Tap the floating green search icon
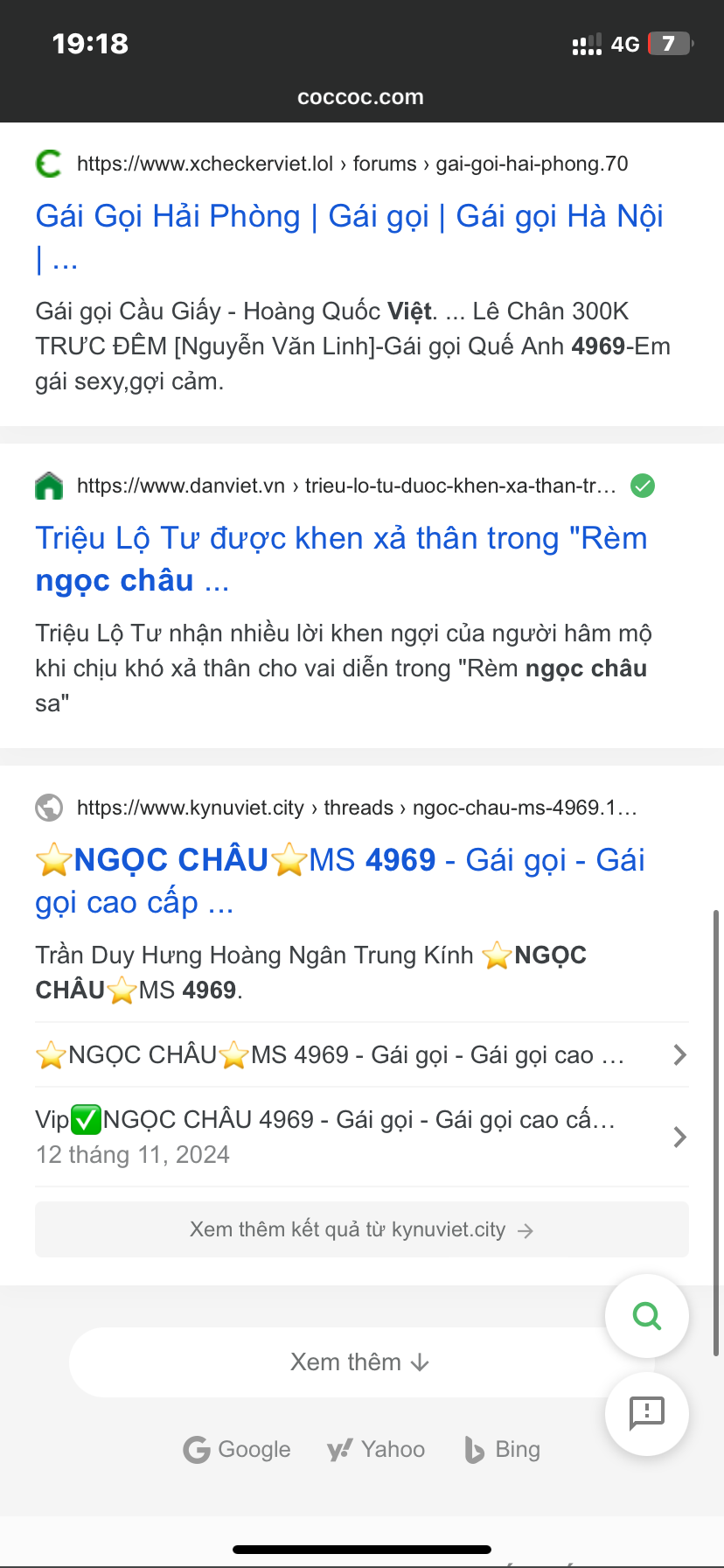Viewport: 724px width, 1568px height. click(x=647, y=1316)
